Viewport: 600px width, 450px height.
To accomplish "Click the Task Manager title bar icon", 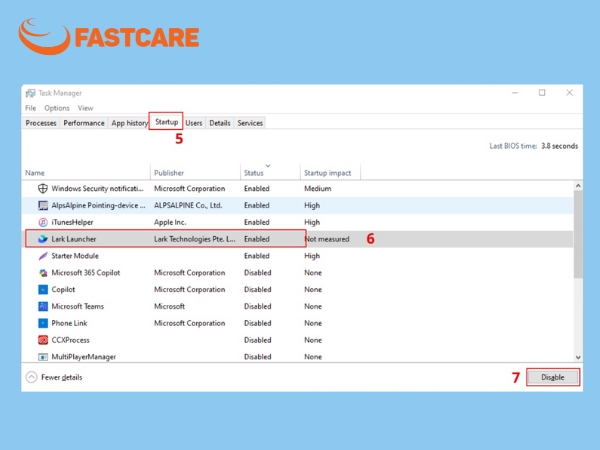I will tap(30, 93).
